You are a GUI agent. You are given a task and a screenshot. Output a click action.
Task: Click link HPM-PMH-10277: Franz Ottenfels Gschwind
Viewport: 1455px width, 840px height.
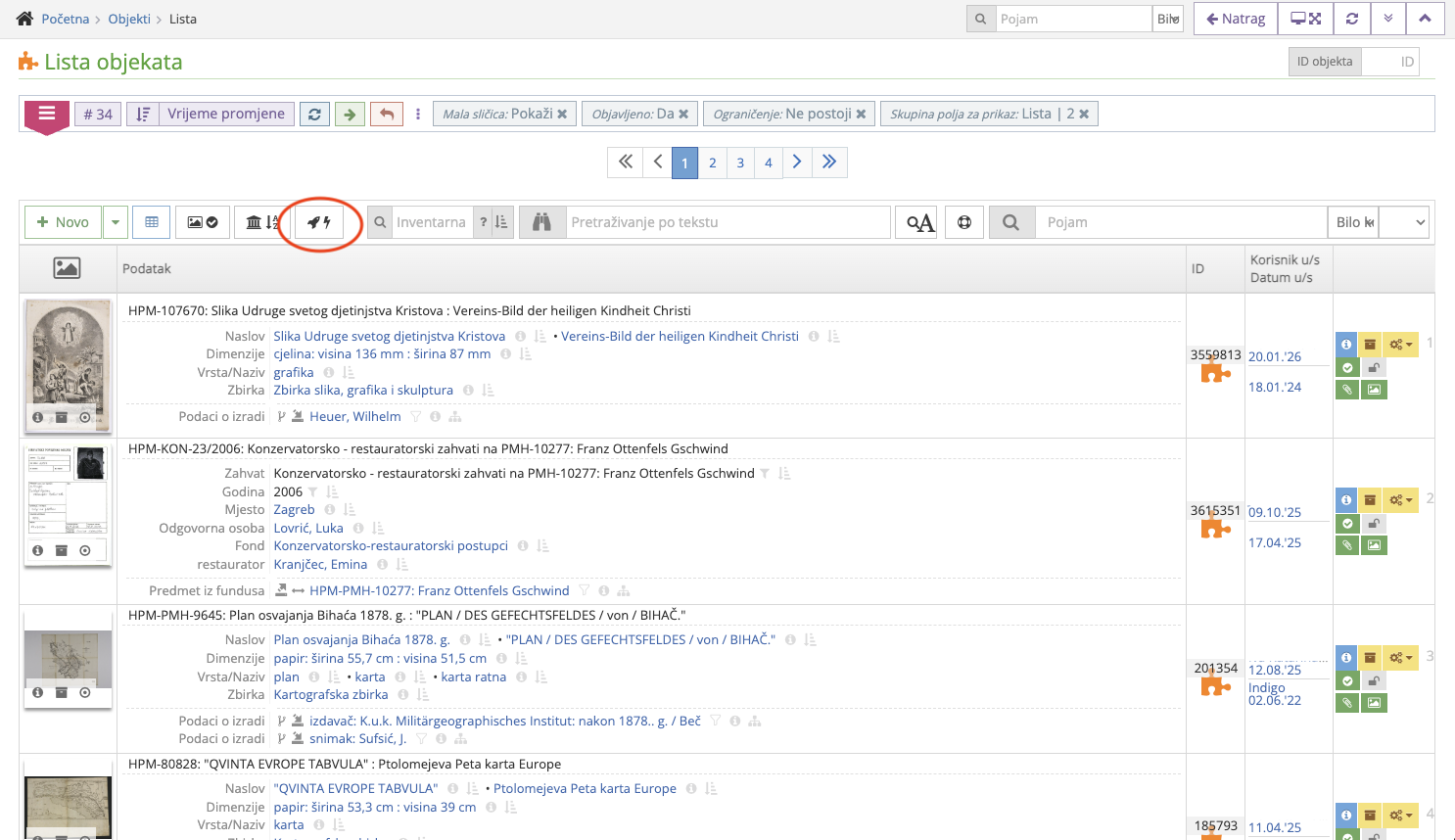click(x=440, y=590)
